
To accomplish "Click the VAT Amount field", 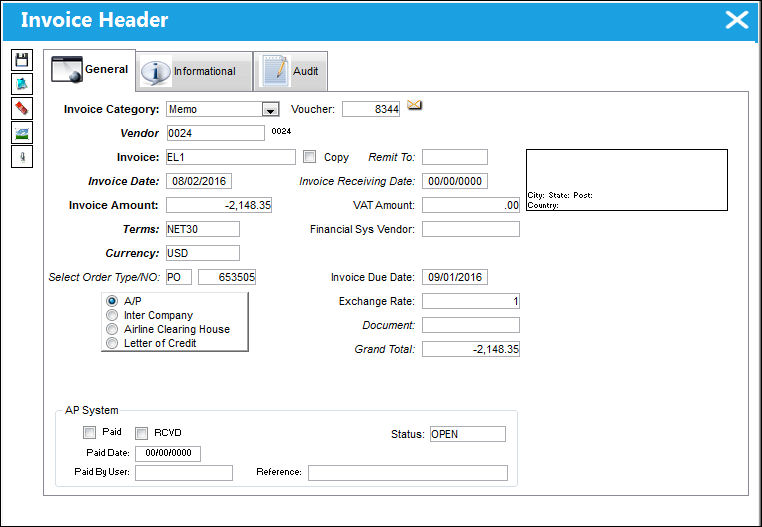I will (x=470, y=205).
